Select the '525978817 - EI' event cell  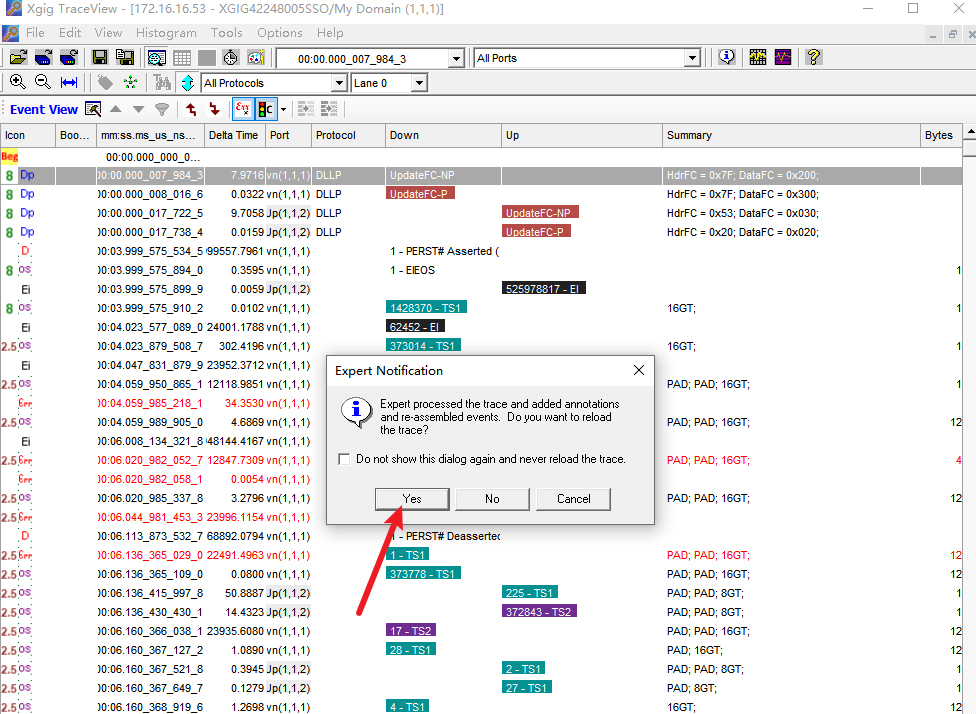(543, 289)
